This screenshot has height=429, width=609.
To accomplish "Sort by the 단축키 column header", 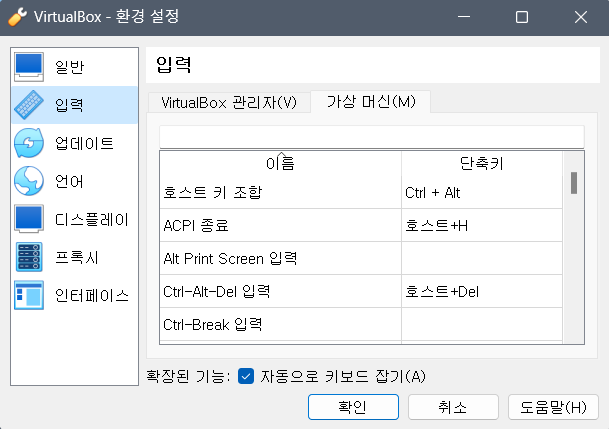I will pos(482,164).
